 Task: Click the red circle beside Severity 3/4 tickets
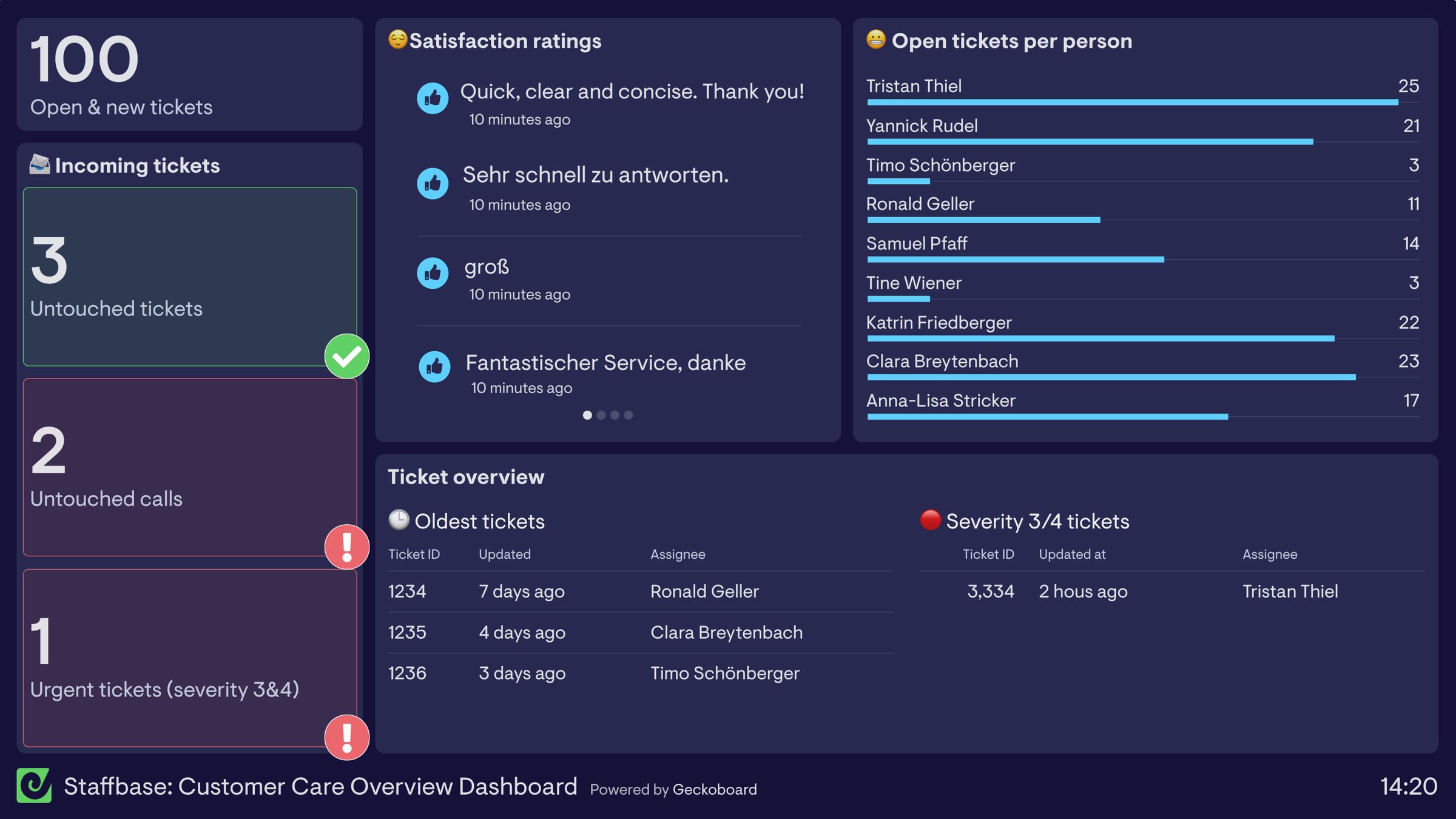(x=929, y=521)
